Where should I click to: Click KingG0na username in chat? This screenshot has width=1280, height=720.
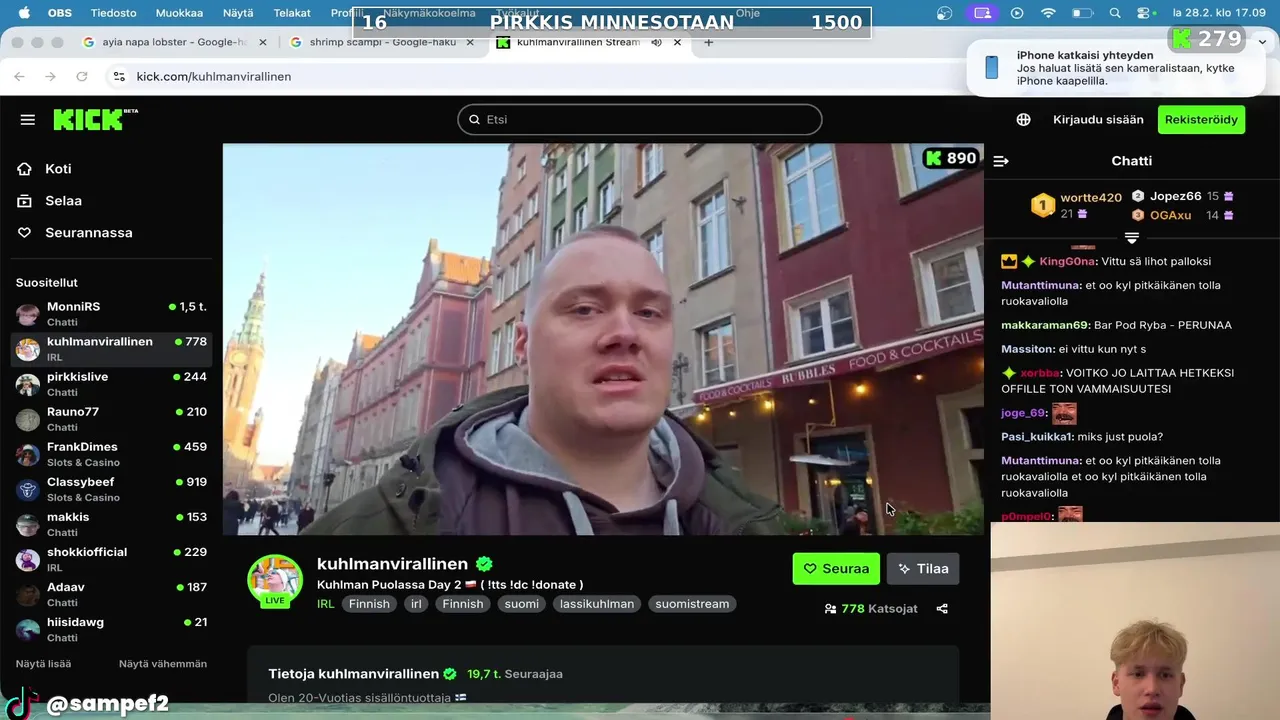(1067, 261)
